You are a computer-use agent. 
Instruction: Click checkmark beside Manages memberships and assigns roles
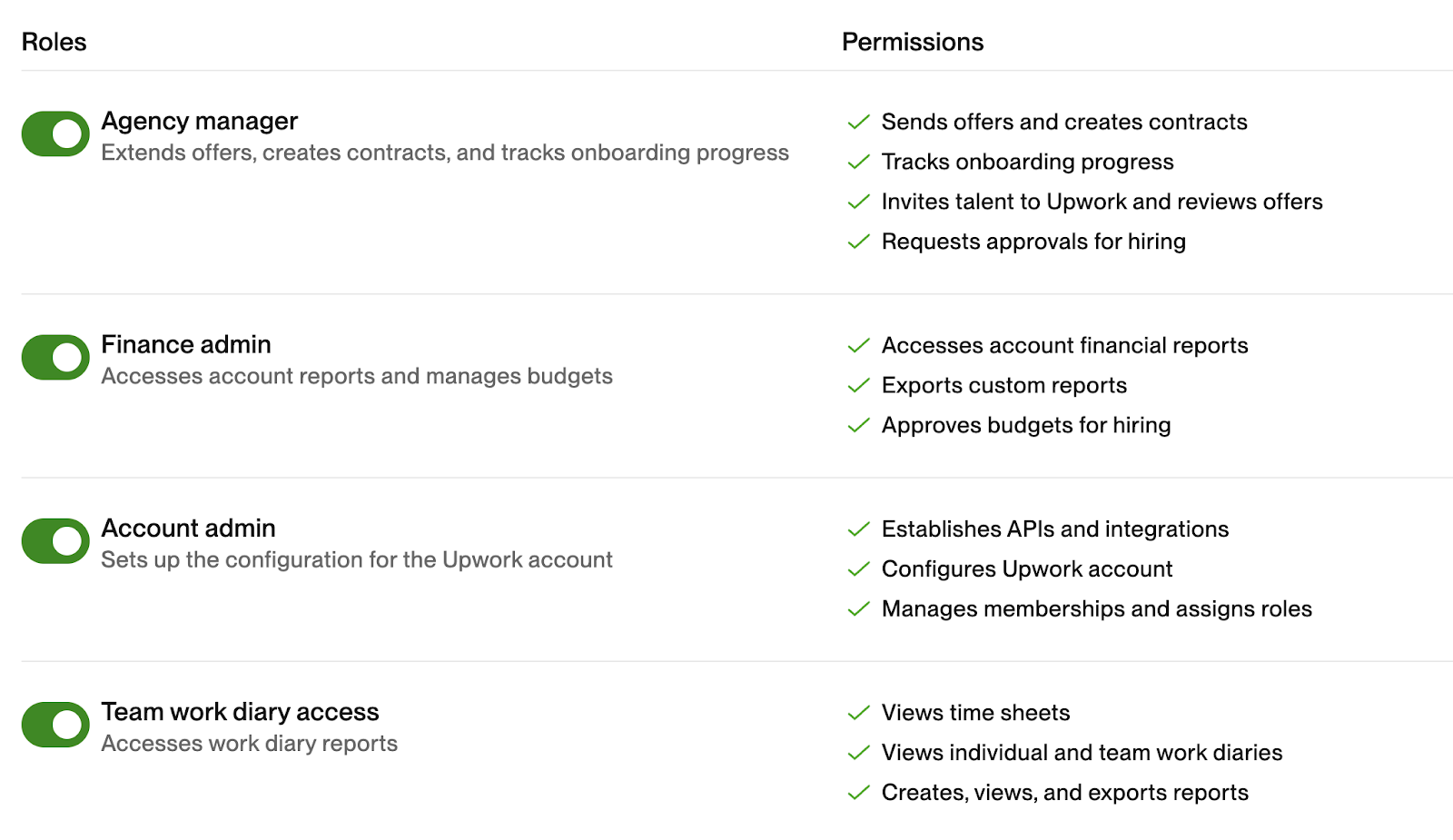click(858, 609)
